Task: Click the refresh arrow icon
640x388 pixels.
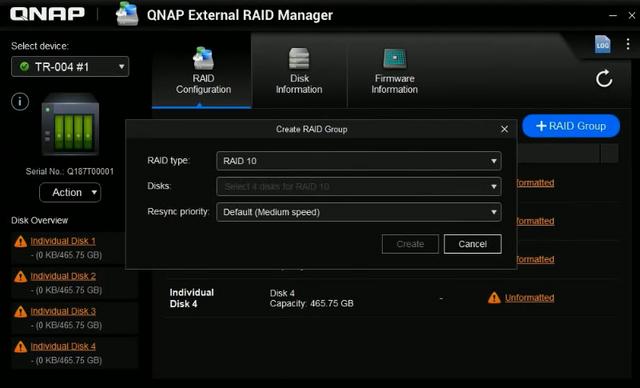Action: click(x=604, y=78)
